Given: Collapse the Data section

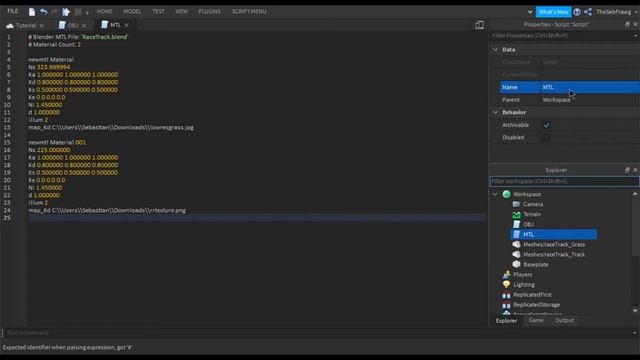Looking at the screenshot, I should (x=495, y=49).
